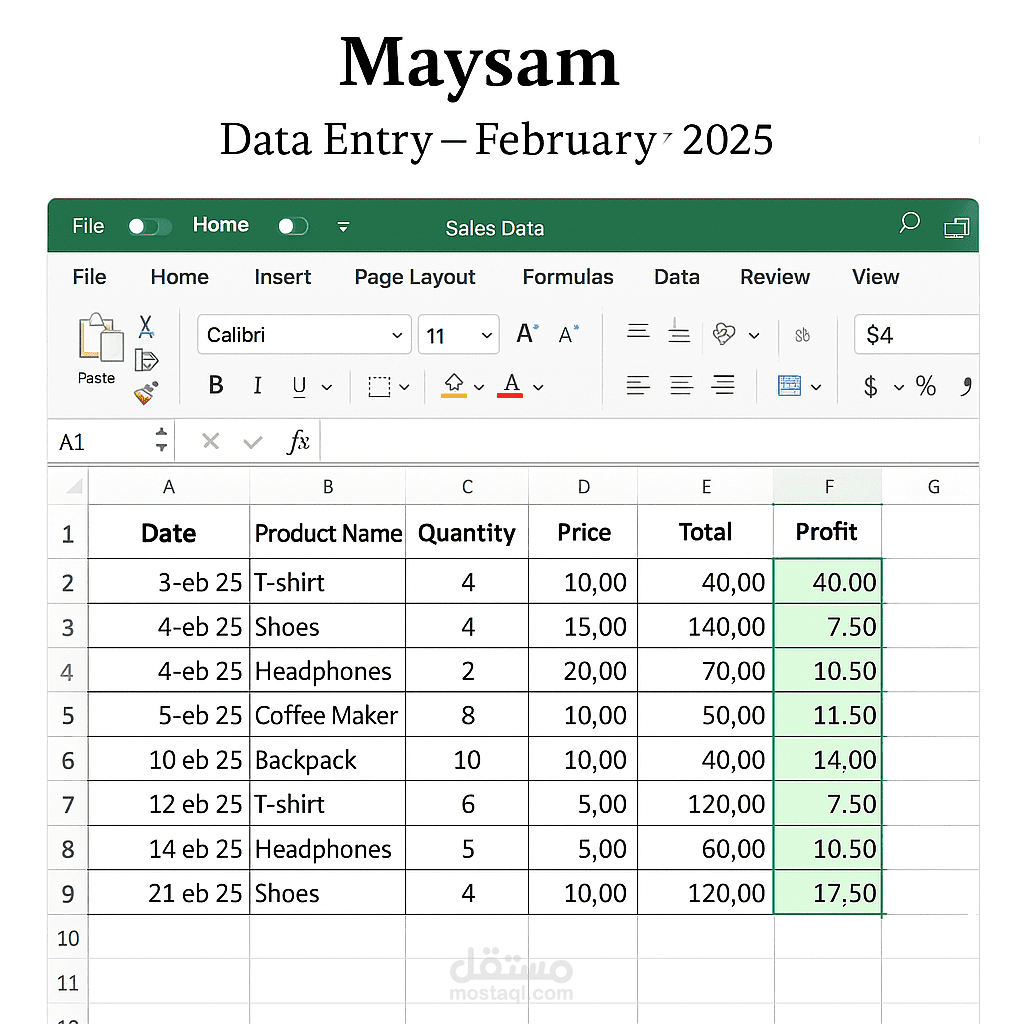
Task: Click the Cut scissors icon
Action: coord(146,327)
